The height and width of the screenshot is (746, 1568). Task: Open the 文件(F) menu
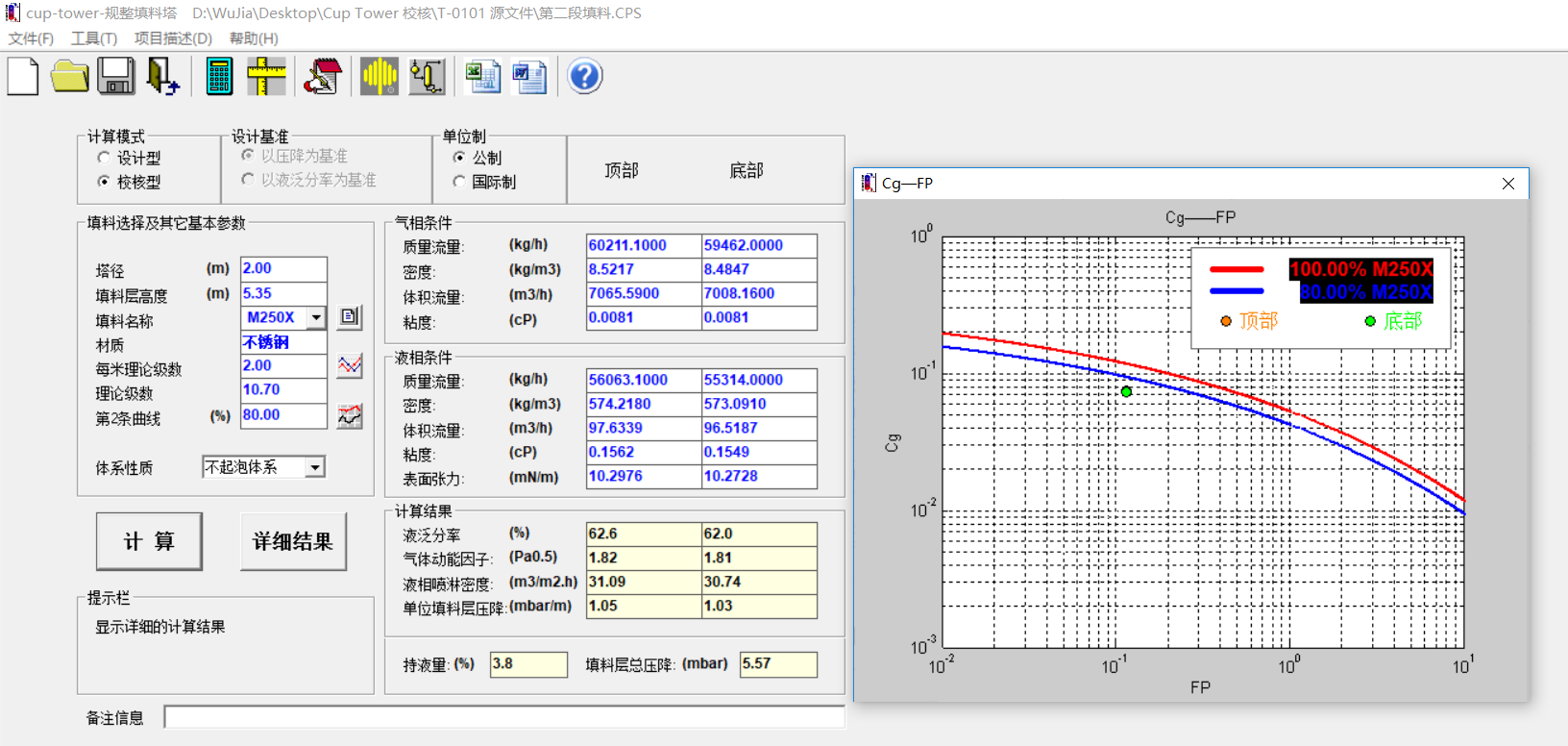(31, 38)
